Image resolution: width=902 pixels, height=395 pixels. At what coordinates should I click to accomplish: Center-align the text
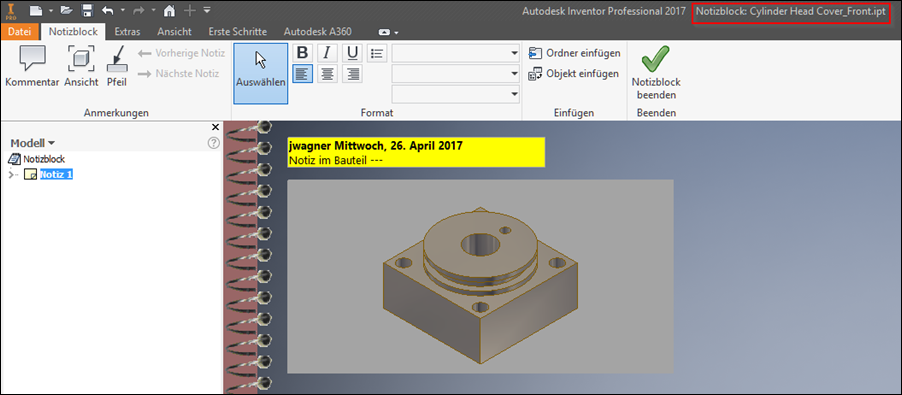(x=327, y=74)
